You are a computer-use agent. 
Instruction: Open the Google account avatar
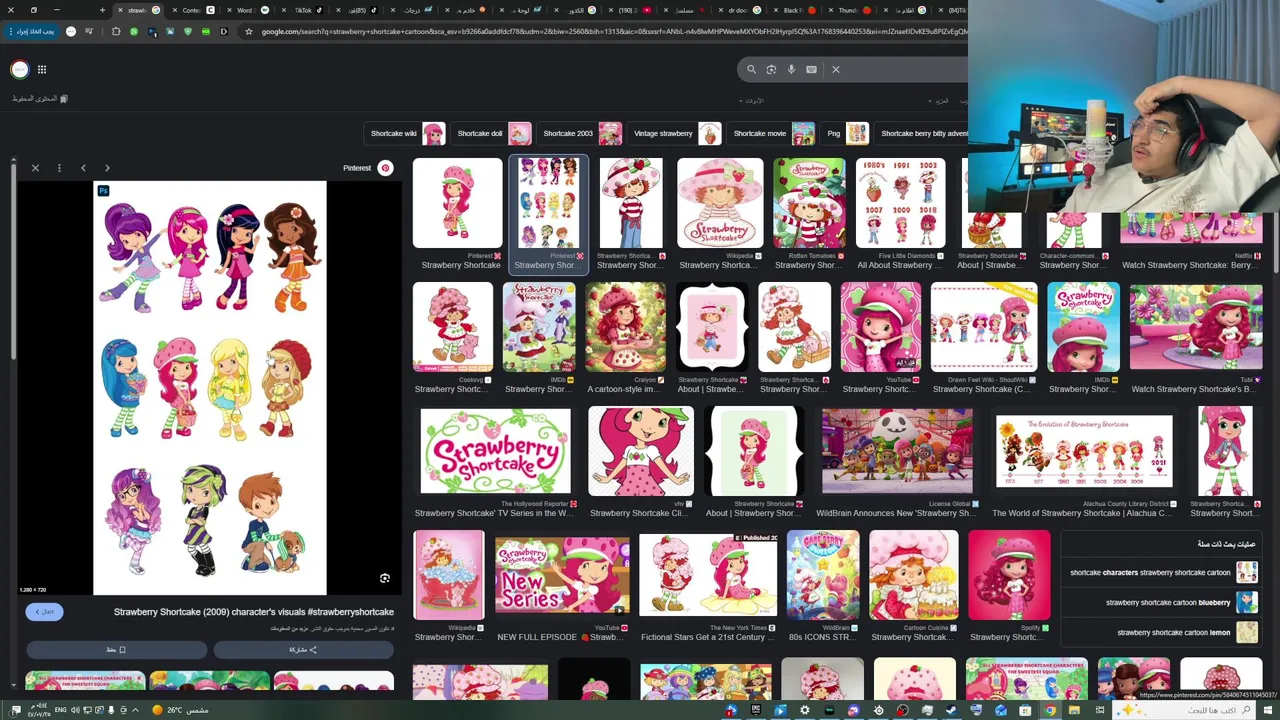[19, 69]
